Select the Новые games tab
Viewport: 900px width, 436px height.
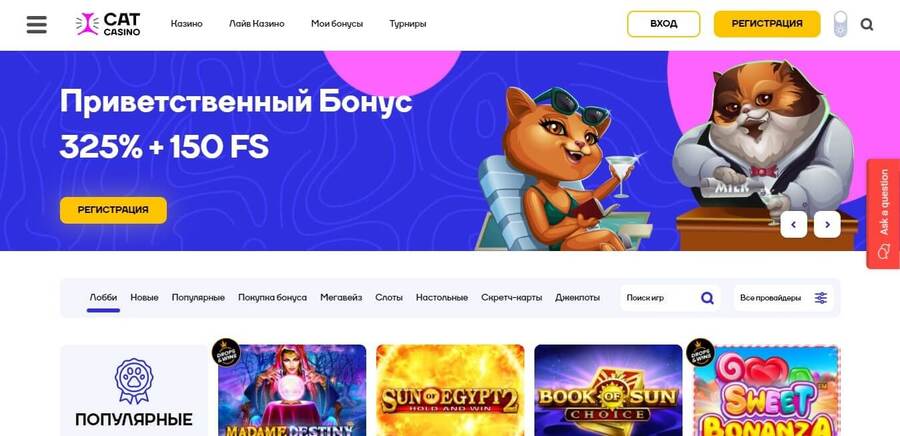144,298
